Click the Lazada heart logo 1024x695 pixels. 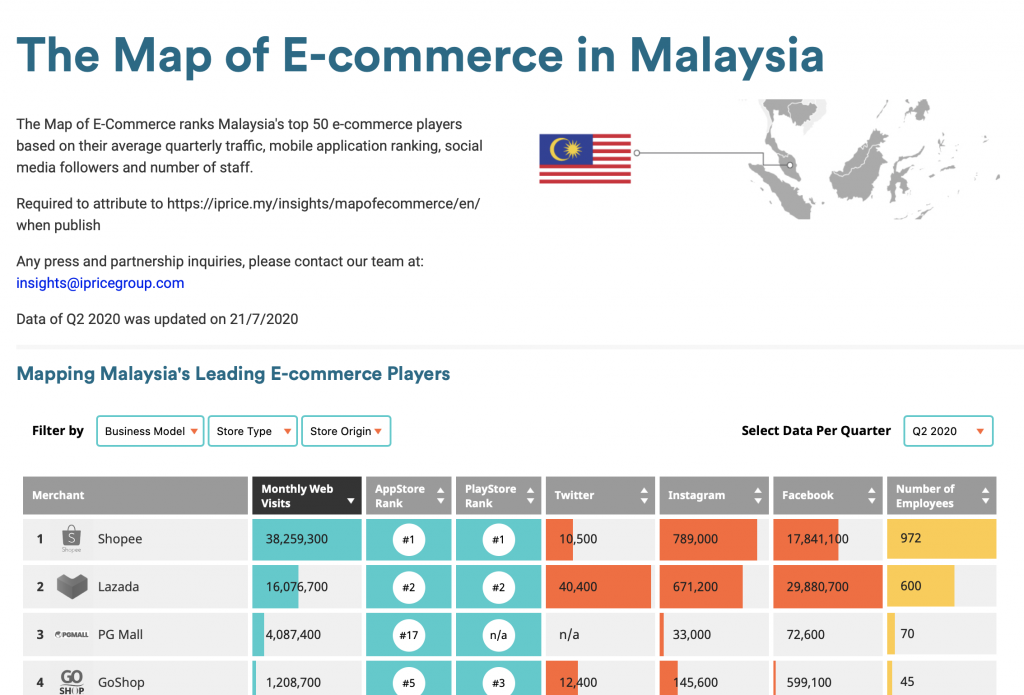point(72,587)
